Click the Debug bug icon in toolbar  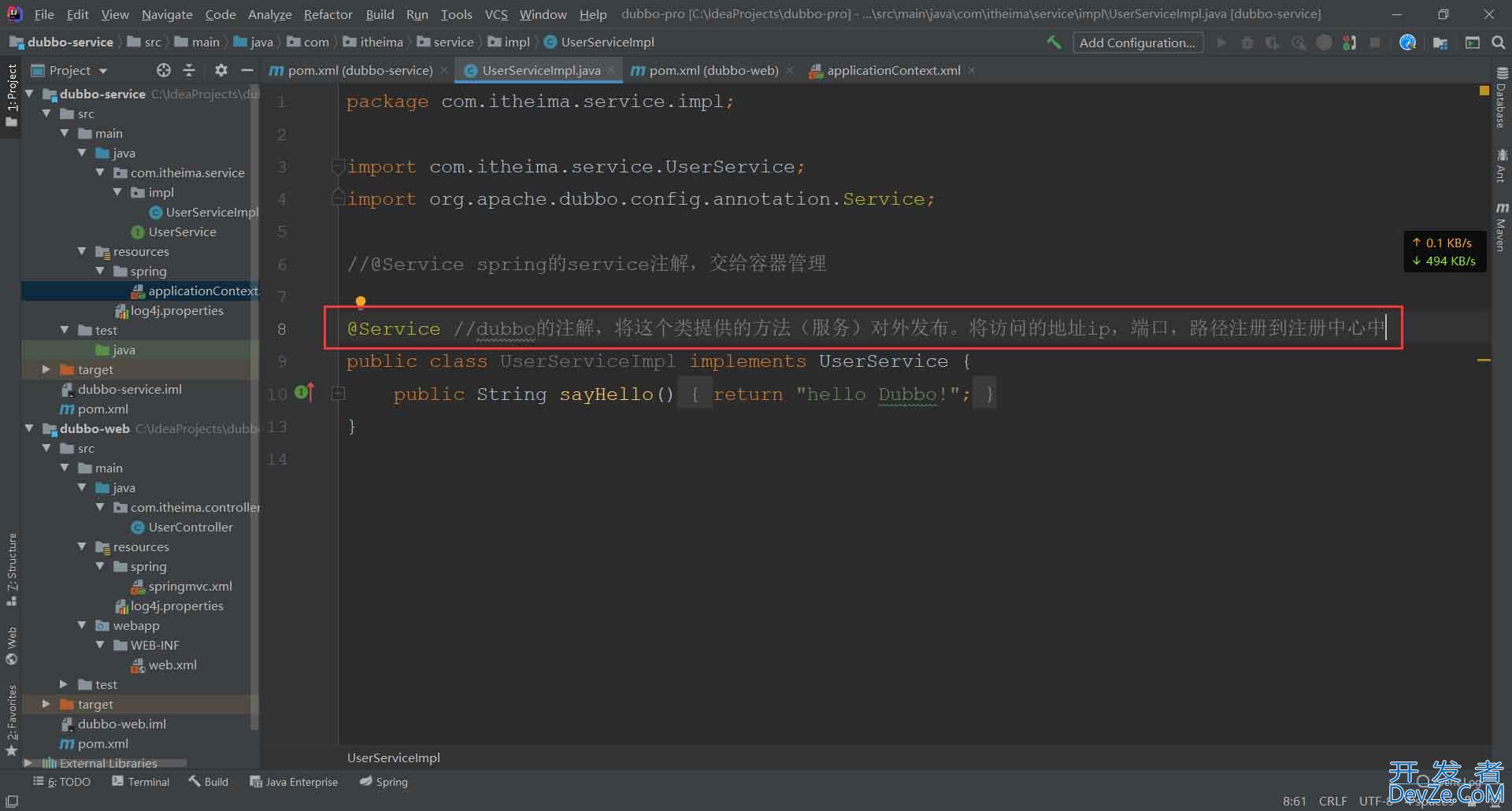pos(1247,43)
